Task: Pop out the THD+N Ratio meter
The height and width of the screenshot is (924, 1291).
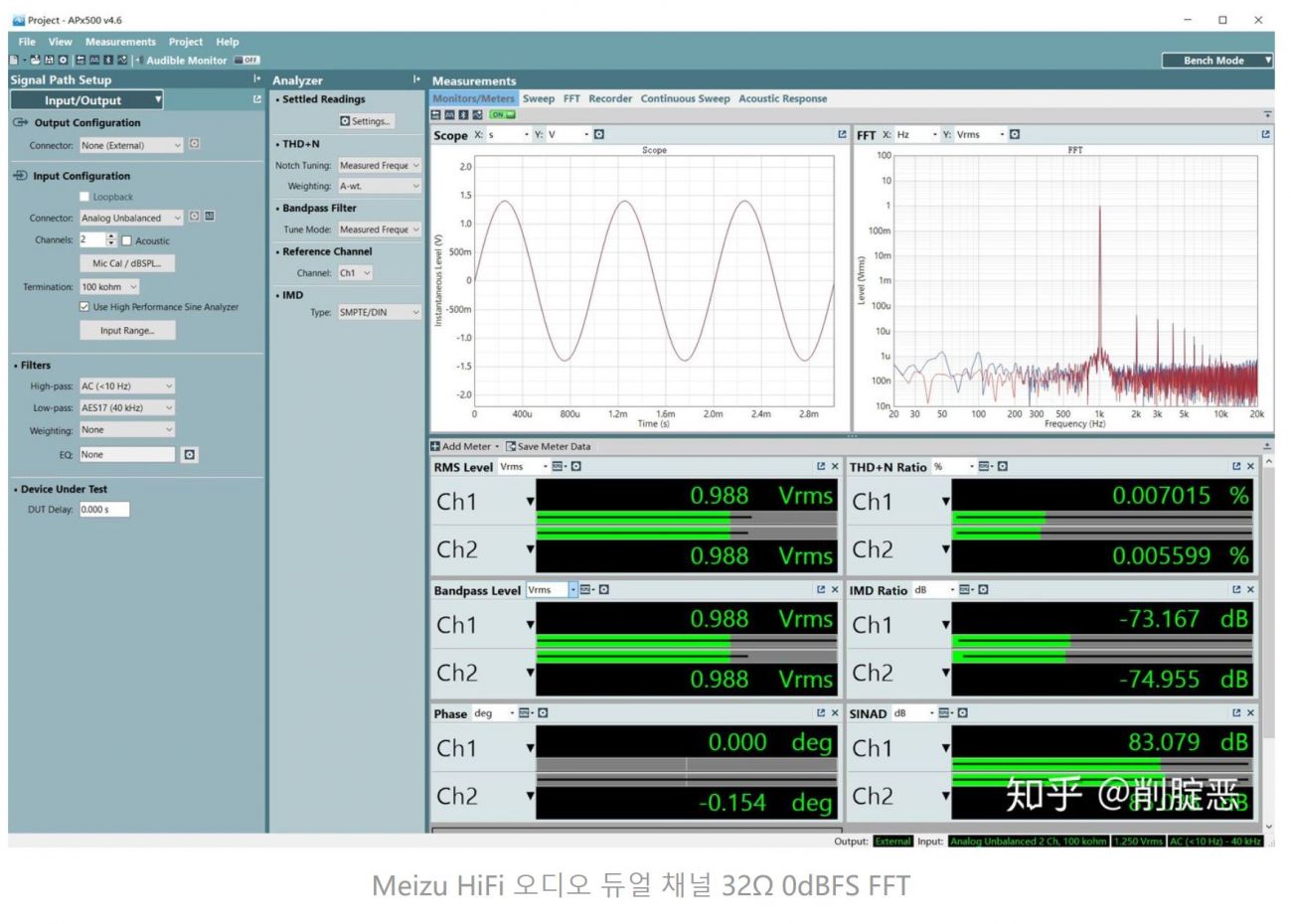Action: point(1236,466)
